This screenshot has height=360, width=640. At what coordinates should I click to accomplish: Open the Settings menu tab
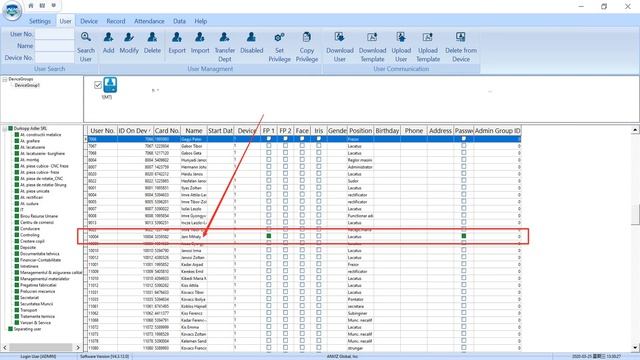tap(40, 21)
